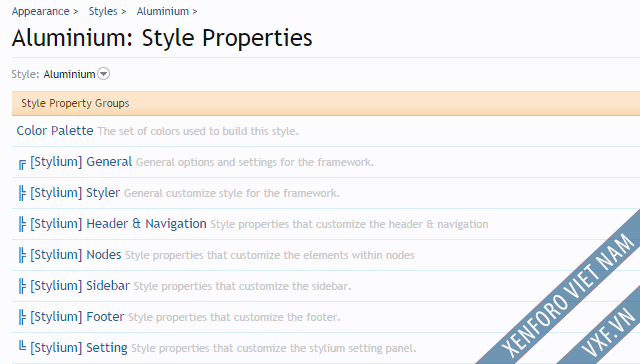Open the [Stylium] Nodes group

tap(76, 255)
